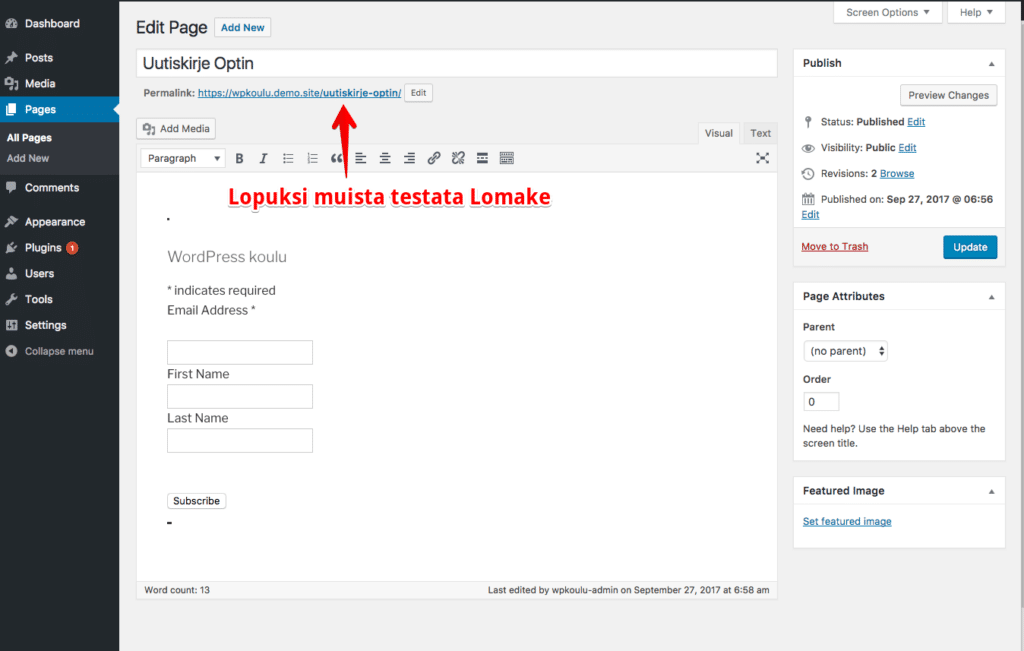Image resolution: width=1024 pixels, height=651 pixels.
Task: Open the Paragraph format dropdown
Action: click(x=183, y=158)
